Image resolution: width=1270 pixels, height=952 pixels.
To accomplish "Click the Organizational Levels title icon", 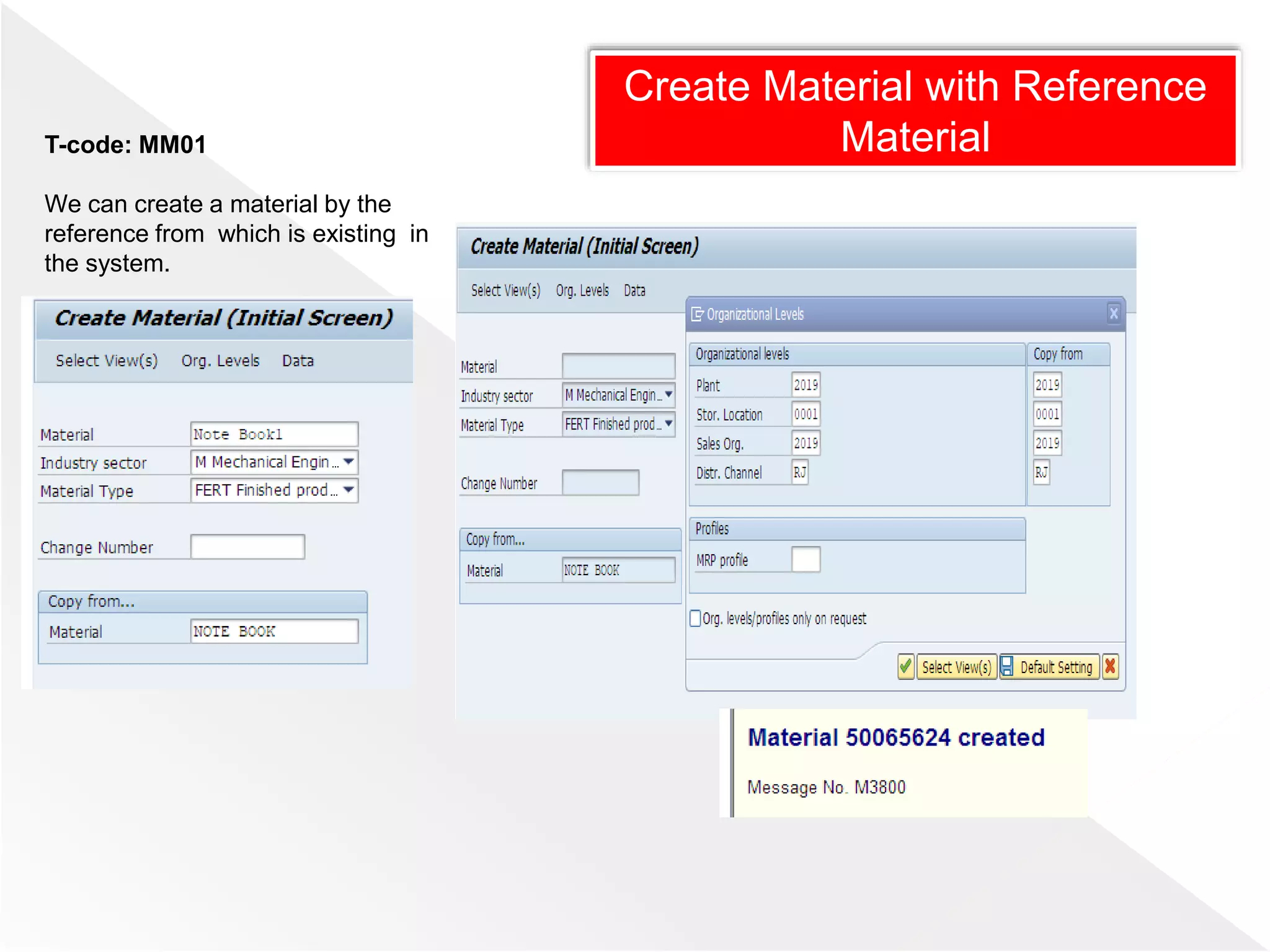I will (698, 314).
